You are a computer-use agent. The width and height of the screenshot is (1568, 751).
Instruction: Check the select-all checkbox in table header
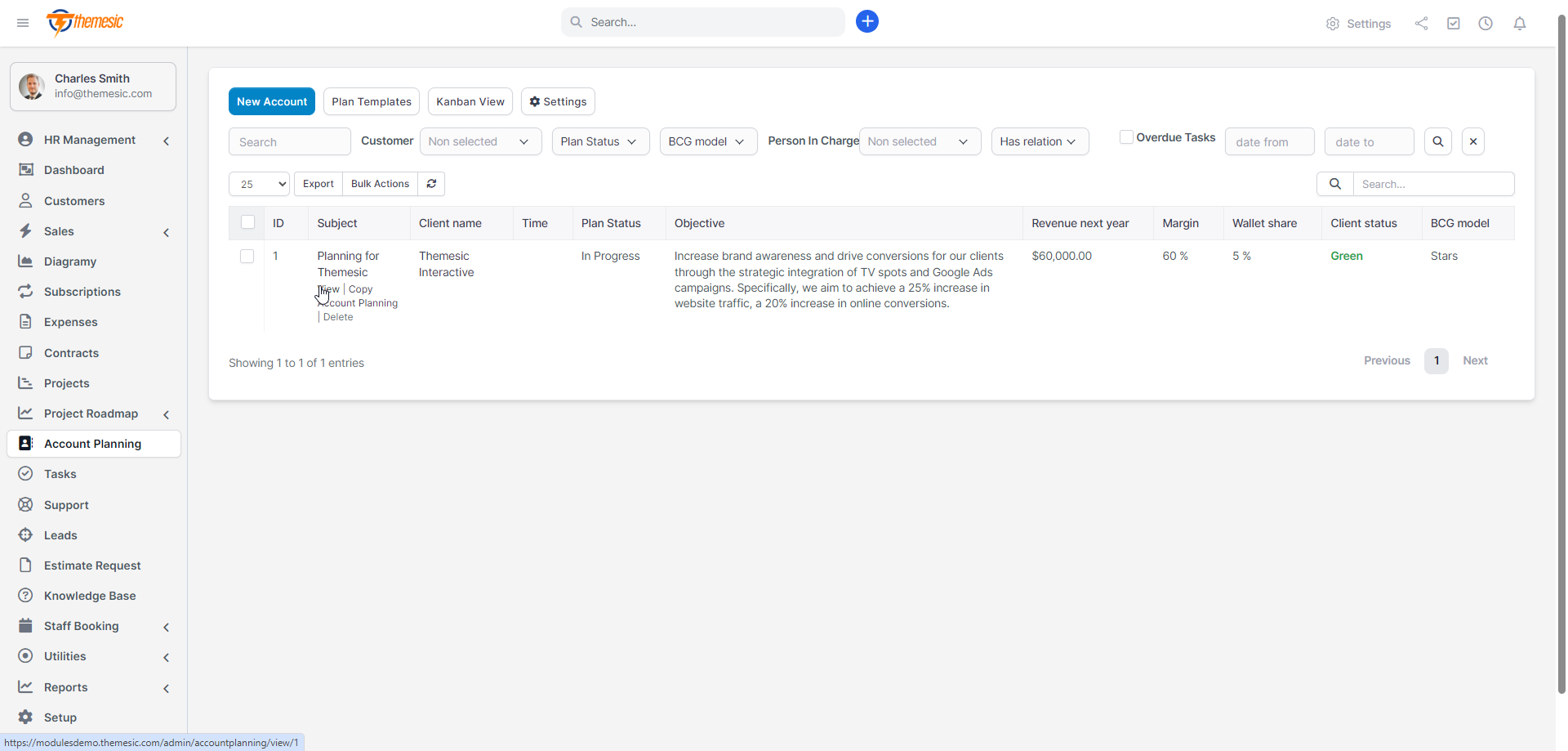[x=247, y=222]
